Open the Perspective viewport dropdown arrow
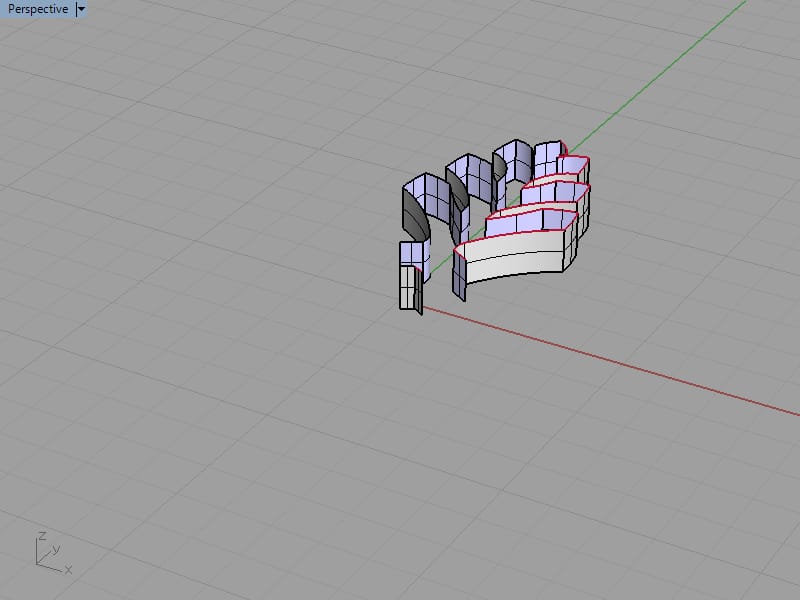The height and width of the screenshot is (600, 800). click(81, 9)
